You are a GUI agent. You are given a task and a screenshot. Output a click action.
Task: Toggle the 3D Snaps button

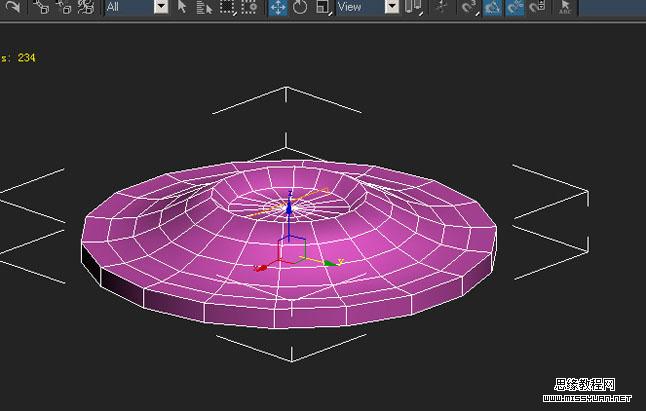click(x=468, y=7)
